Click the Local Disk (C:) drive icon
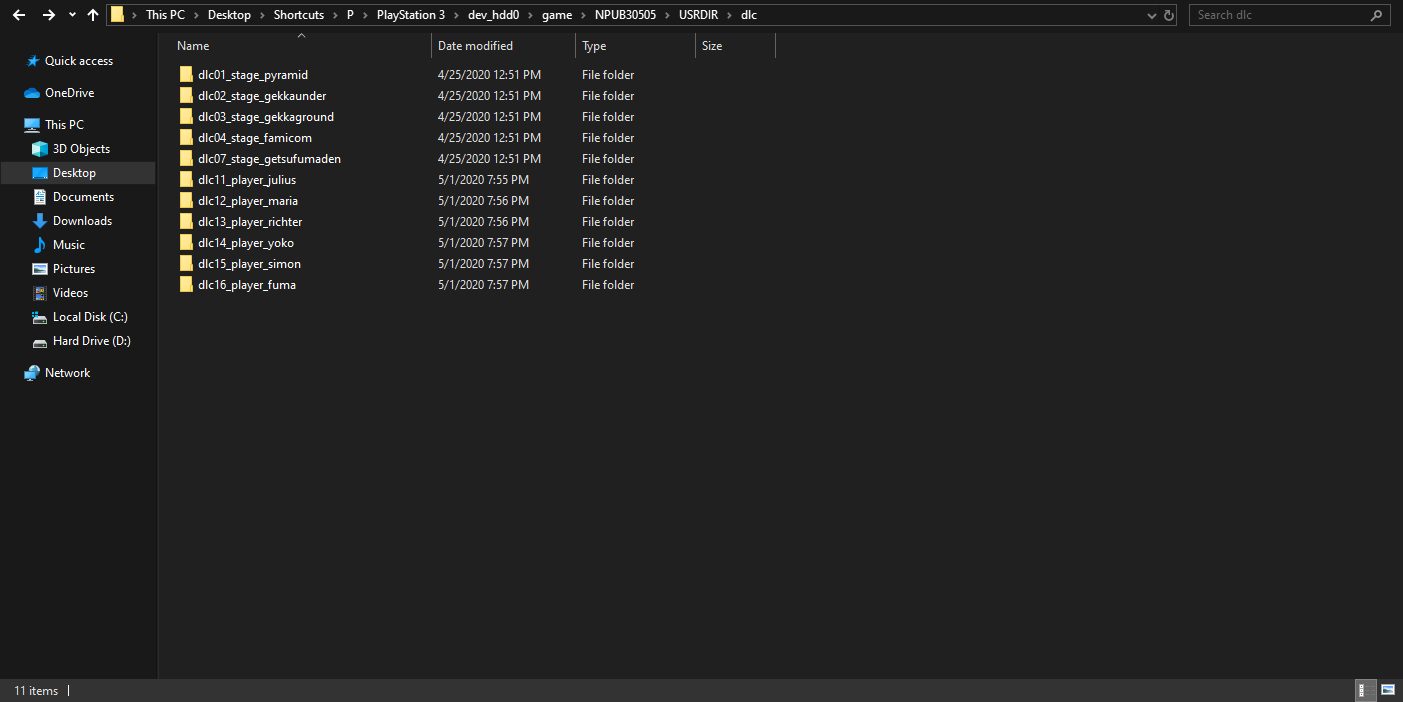1403x702 pixels. point(40,317)
